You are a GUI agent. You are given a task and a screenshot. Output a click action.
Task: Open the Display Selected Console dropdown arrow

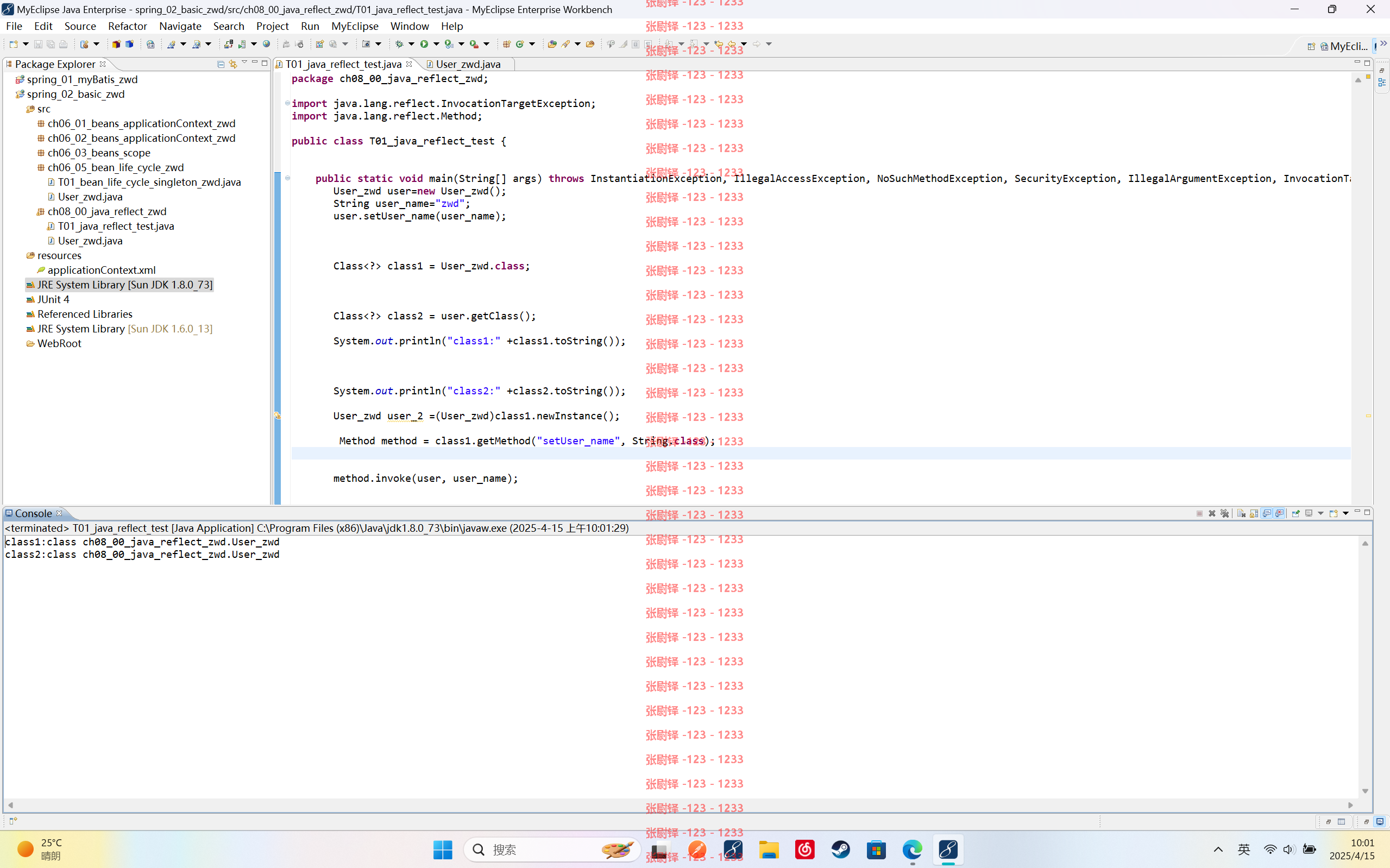[1320, 513]
